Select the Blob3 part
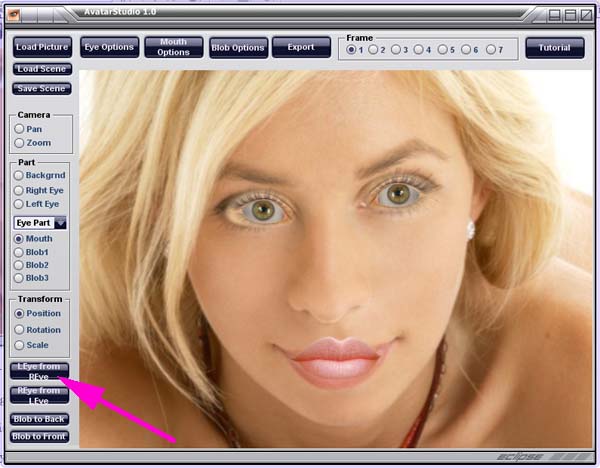Viewport: 600px width, 468px height. pyautogui.click(x=18, y=278)
